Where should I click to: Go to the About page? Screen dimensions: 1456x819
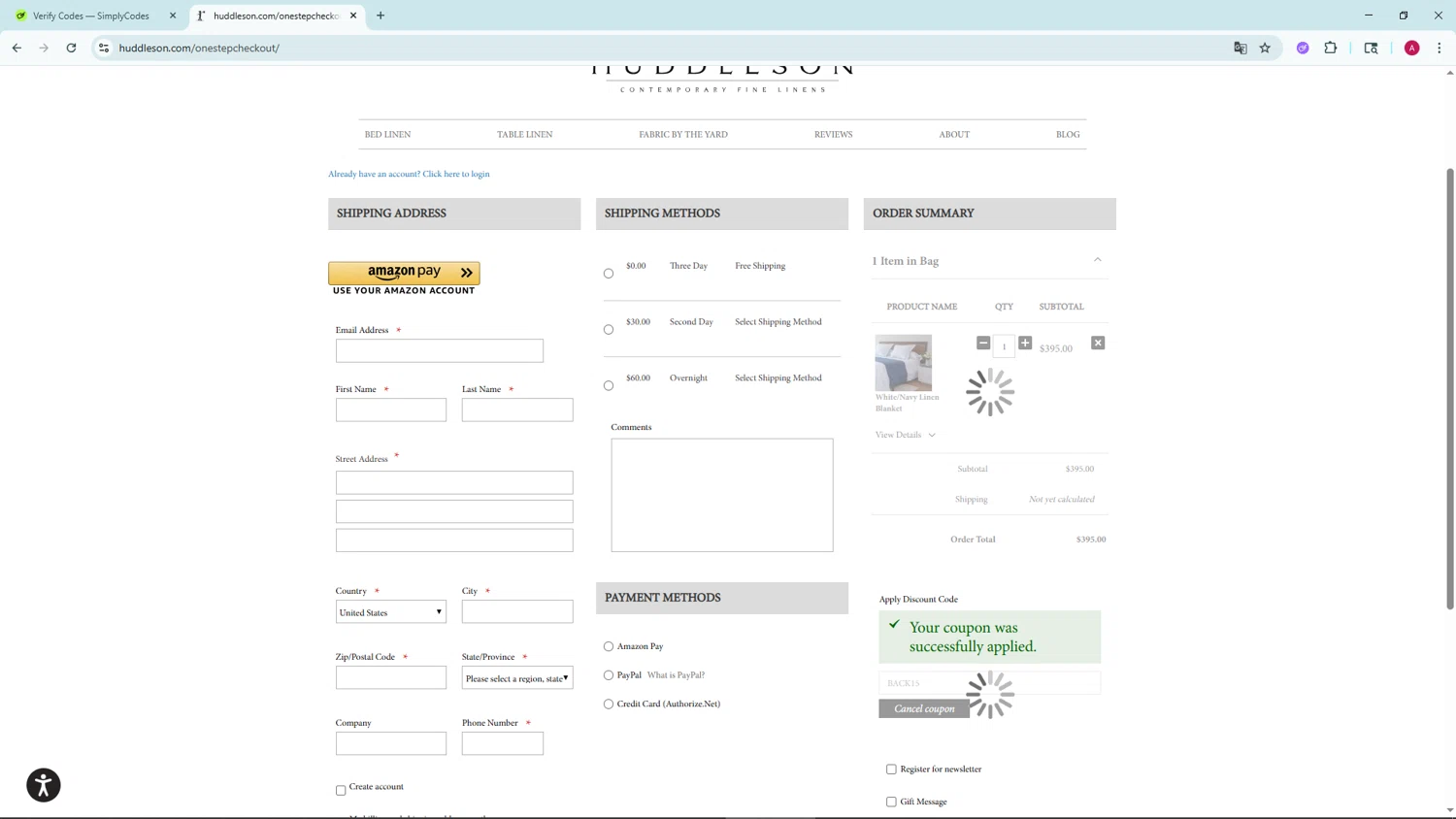(x=954, y=135)
